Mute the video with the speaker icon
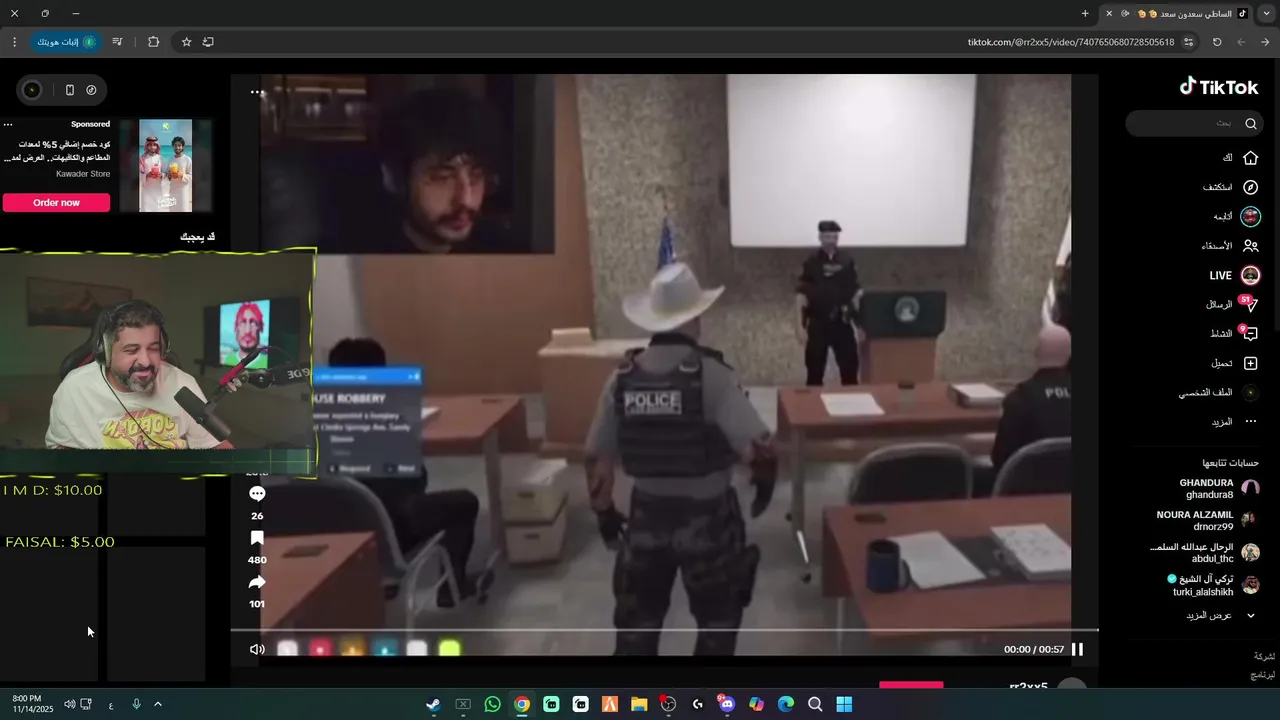The image size is (1280, 720). (x=257, y=649)
